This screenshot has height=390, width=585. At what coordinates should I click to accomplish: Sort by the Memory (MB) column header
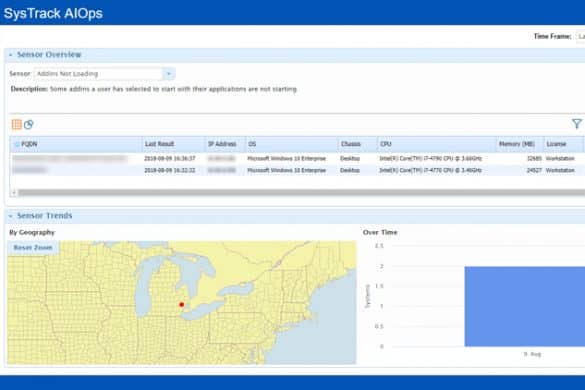click(520, 144)
